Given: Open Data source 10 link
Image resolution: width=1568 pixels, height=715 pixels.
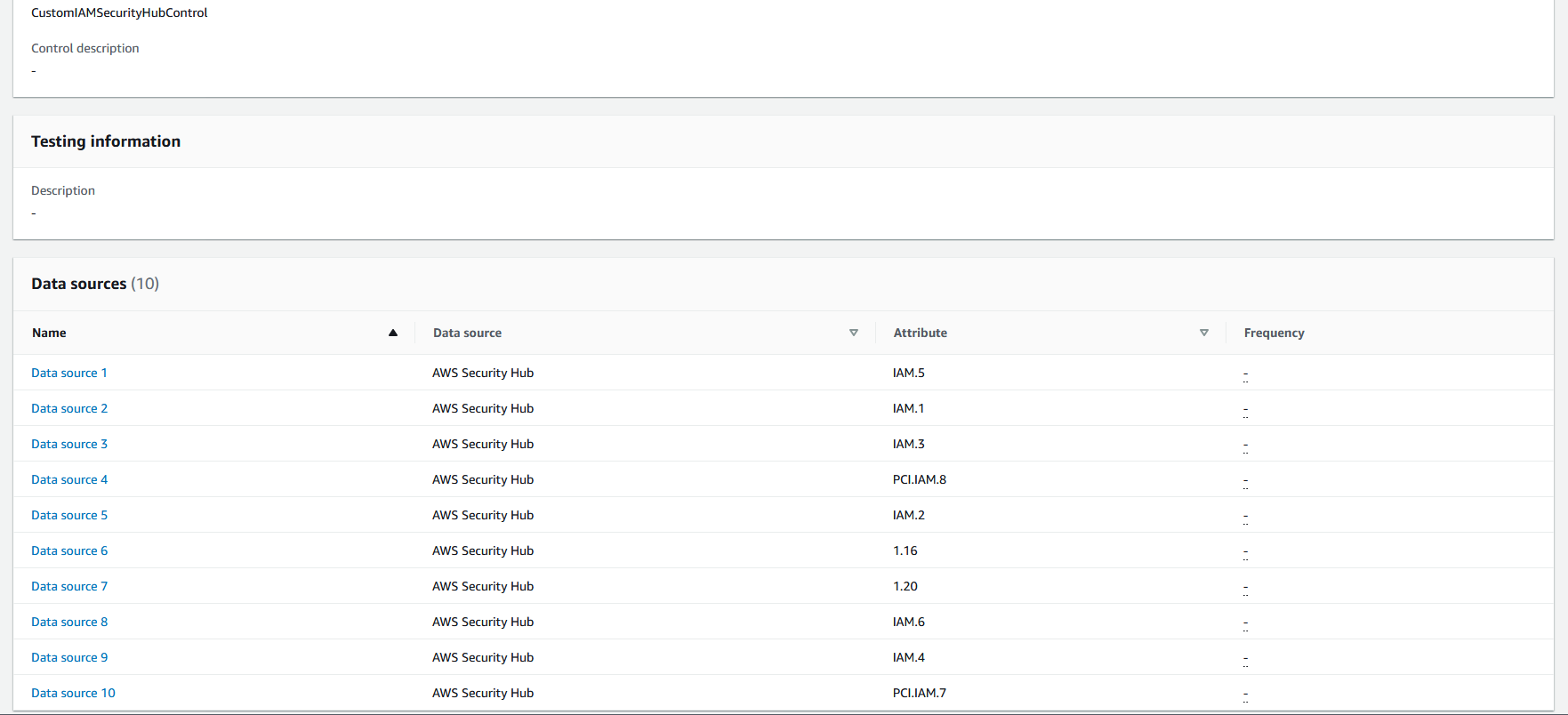Looking at the screenshot, I should (73, 693).
